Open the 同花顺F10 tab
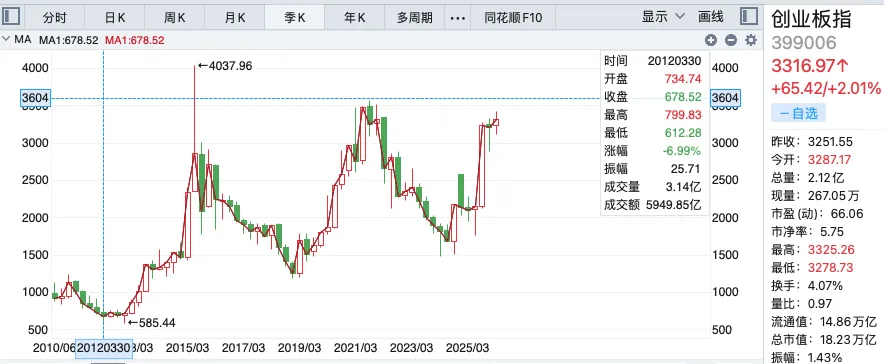Viewport: 884px width, 364px height. point(513,18)
